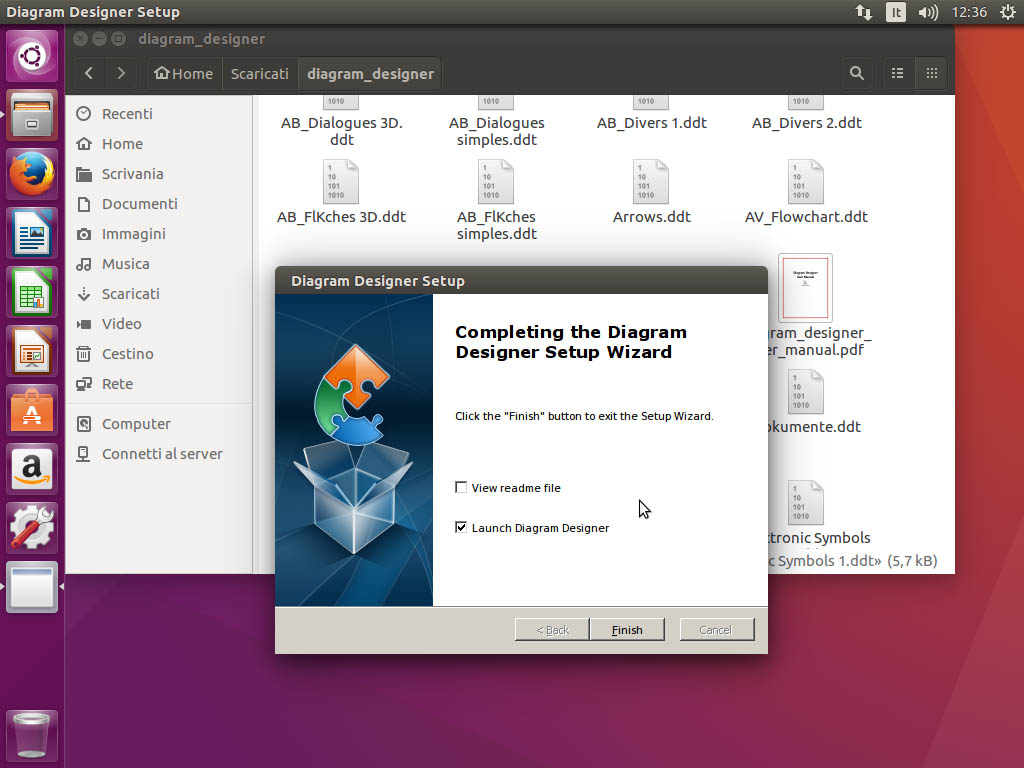The height and width of the screenshot is (768, 1024).
Task: Click the search icon in file manager
Action: (x=857, y=73)
